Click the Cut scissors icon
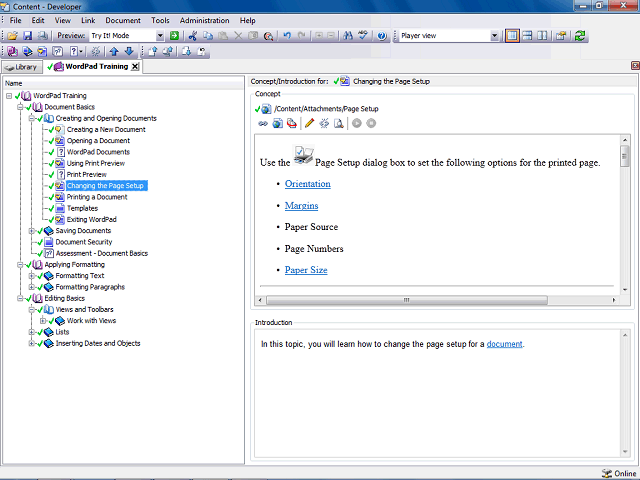 pos(193,36)
